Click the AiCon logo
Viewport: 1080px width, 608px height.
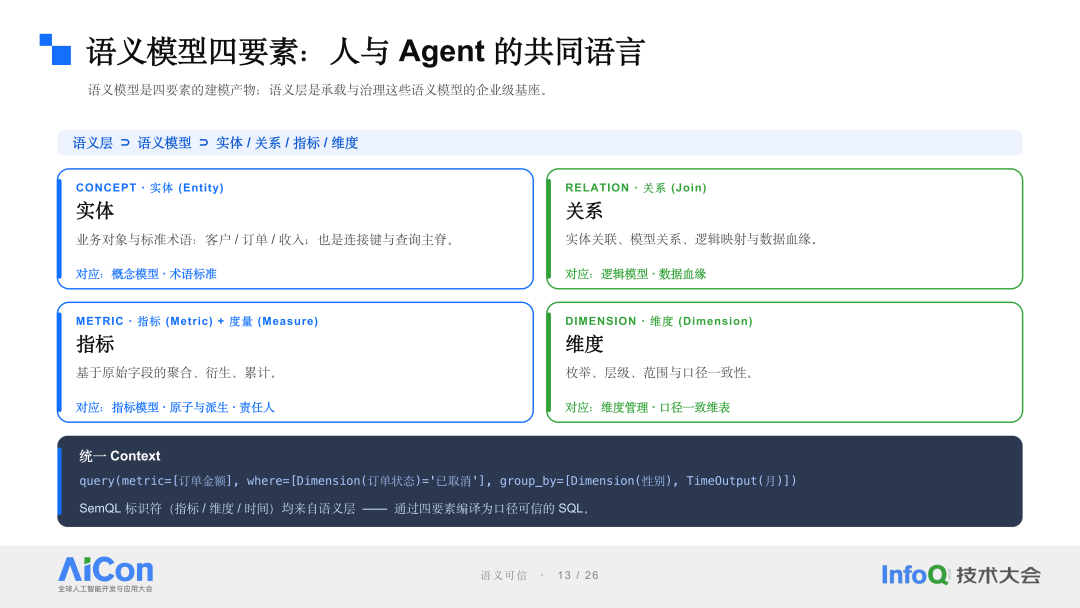tap(105, 574)
